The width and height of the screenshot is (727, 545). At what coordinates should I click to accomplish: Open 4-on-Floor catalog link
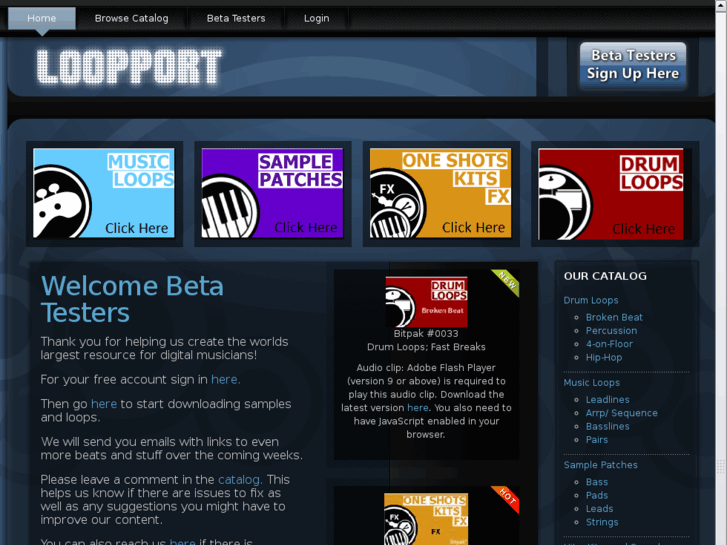609,344
